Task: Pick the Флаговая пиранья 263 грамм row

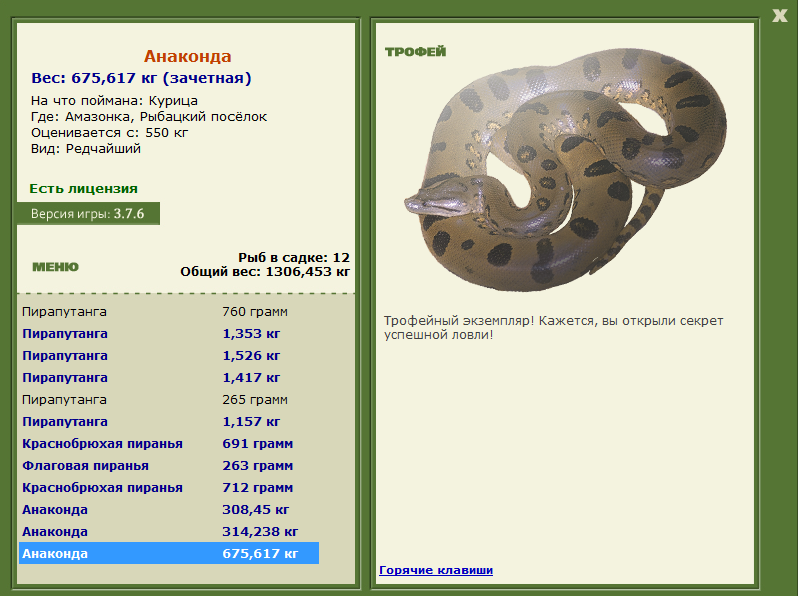Action: click(169, 466)
